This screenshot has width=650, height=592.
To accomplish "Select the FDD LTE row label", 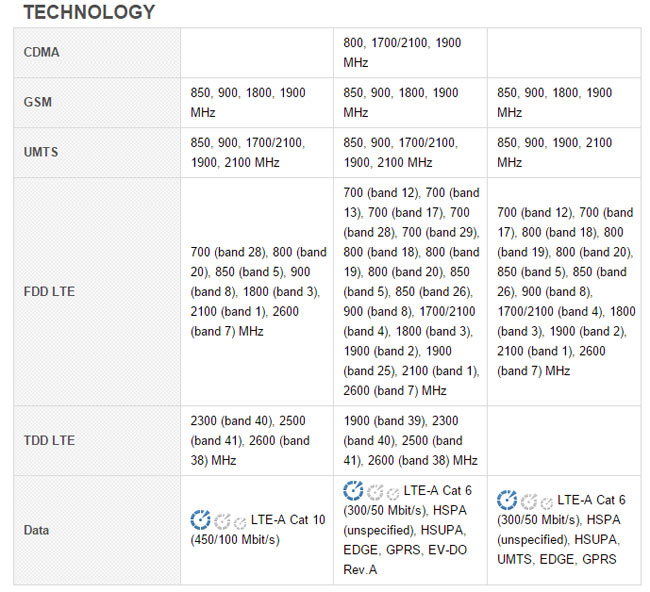I will [x=49, y=292].
